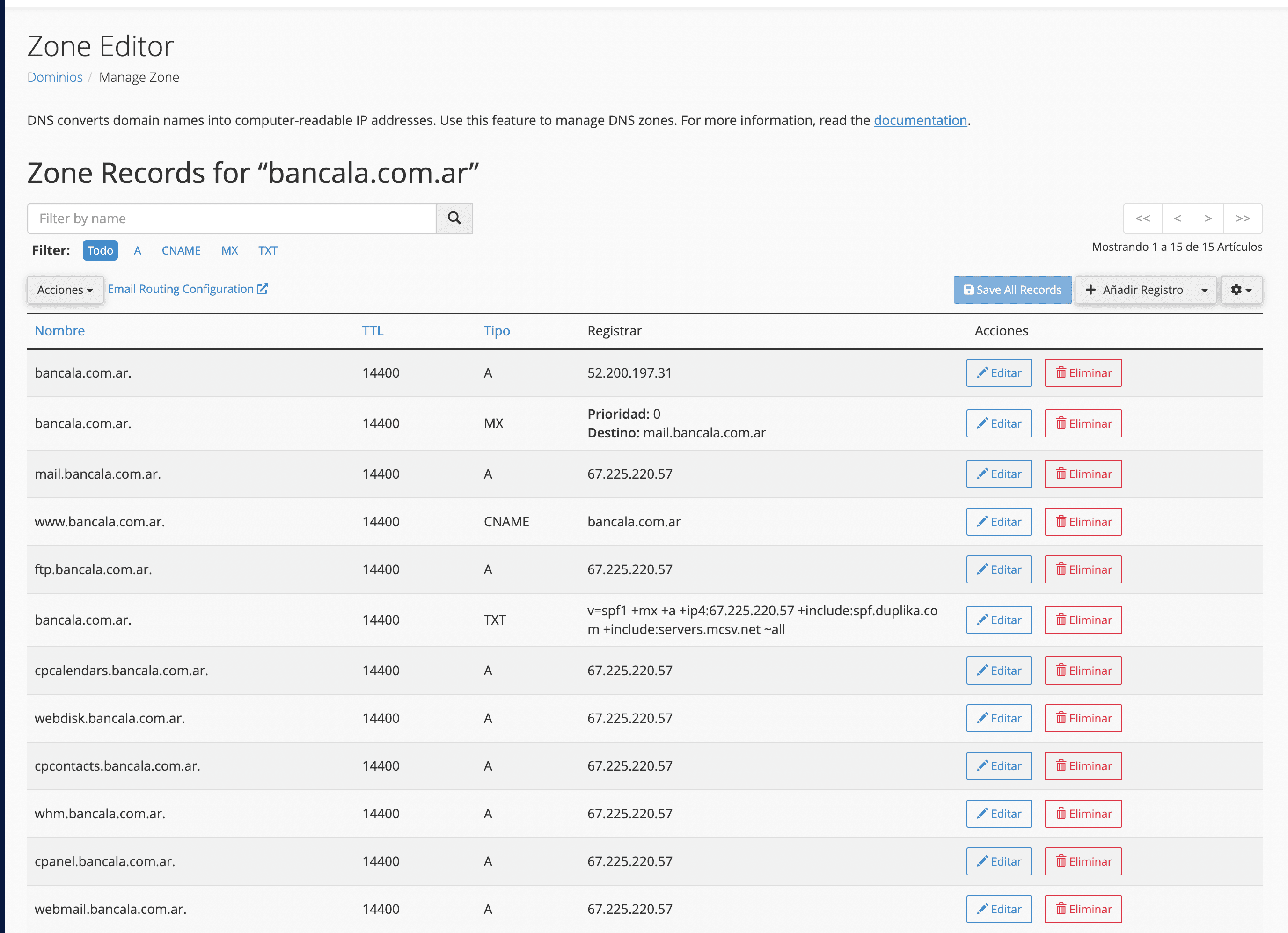This screenshot has height=933, width=1288.
Task: Go to previous page with < button
Action: point(1177,218)
